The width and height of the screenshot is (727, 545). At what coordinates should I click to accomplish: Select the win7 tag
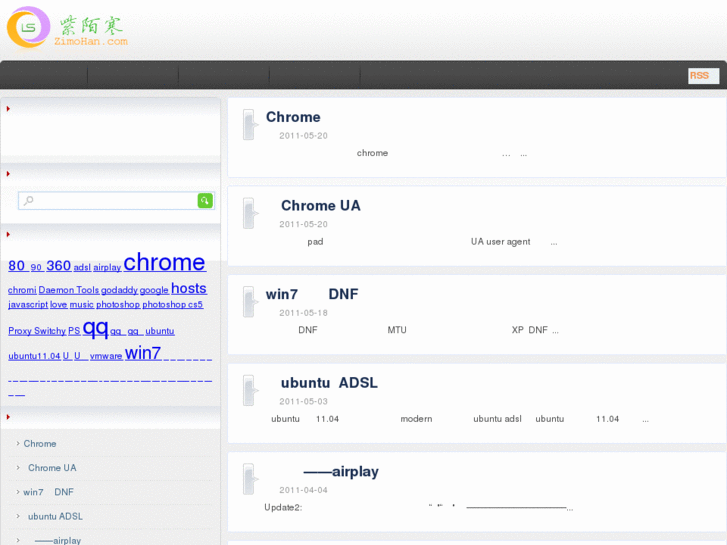click(x=143, y=353)
